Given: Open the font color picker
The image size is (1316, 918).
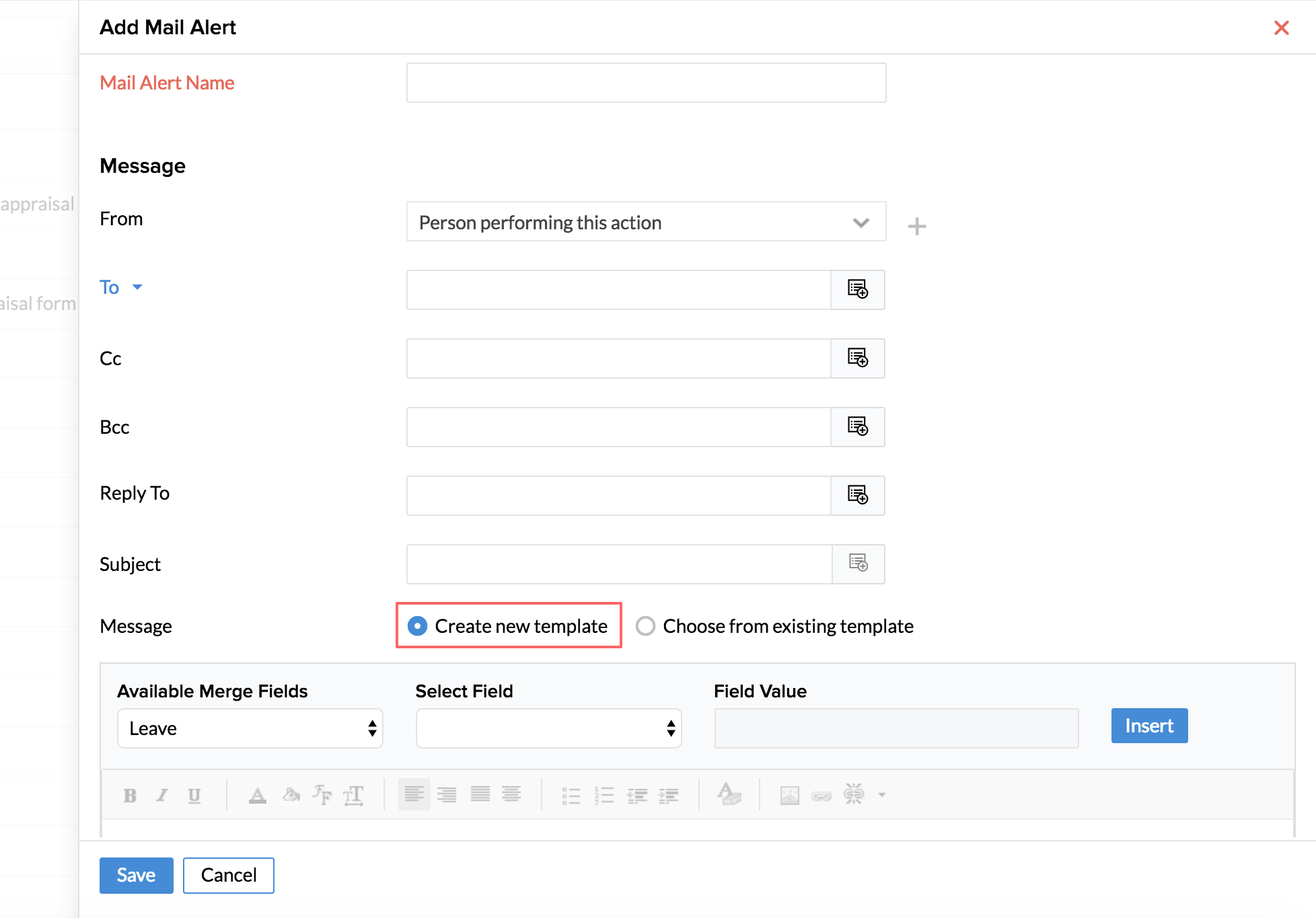Looking at the screenshot, I should (258, 794).
